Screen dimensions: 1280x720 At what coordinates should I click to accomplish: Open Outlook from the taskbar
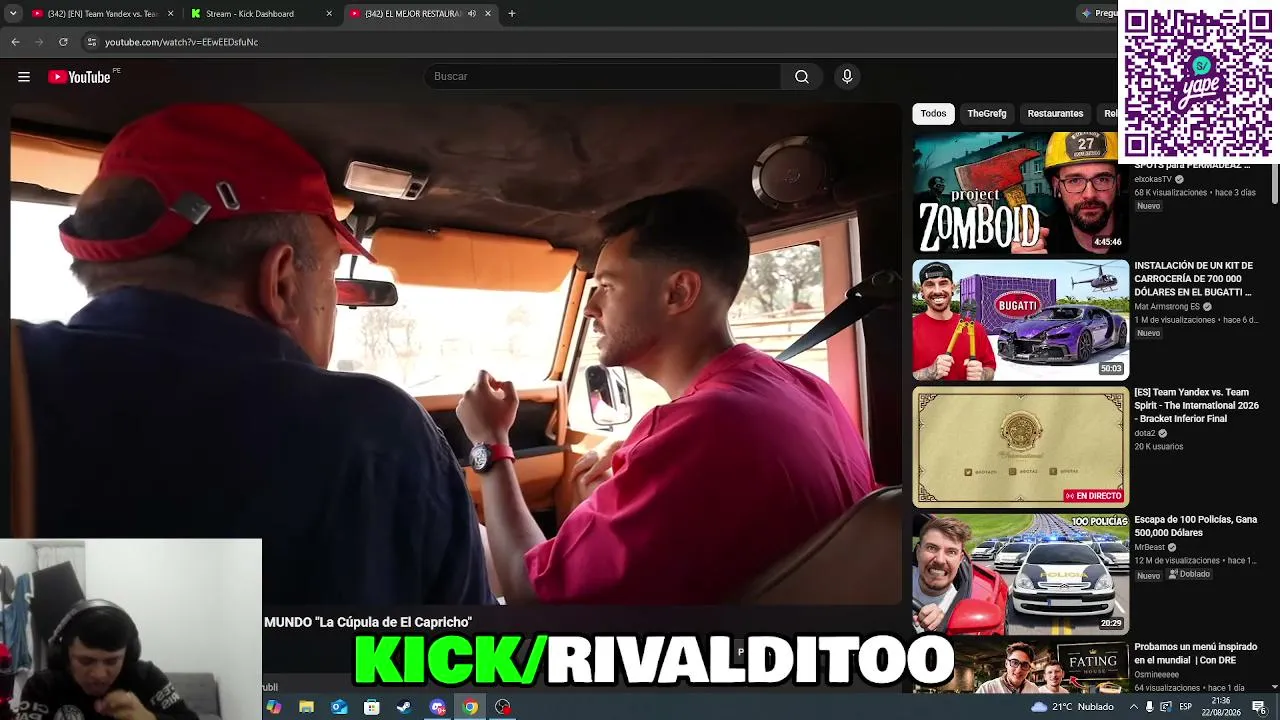(339, 707)
